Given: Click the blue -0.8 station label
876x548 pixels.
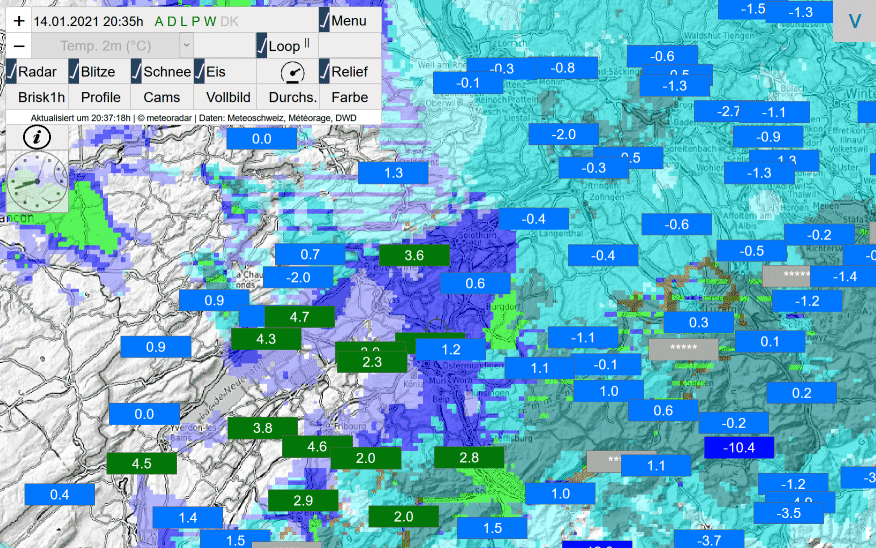Looking at the screenshot, I should coord(563,68).
